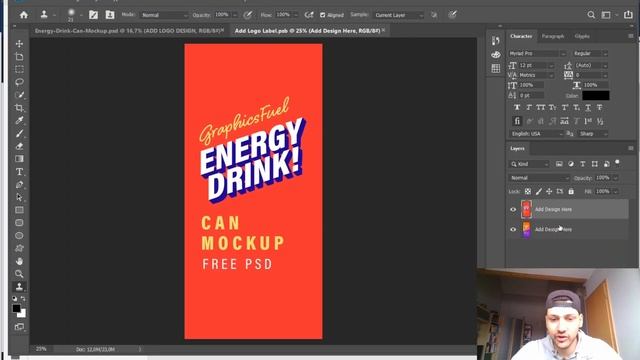Open the blending Mode dropdown in options bar
The height and width of the screenshot is (360, 640).
(x=164, y=15)
